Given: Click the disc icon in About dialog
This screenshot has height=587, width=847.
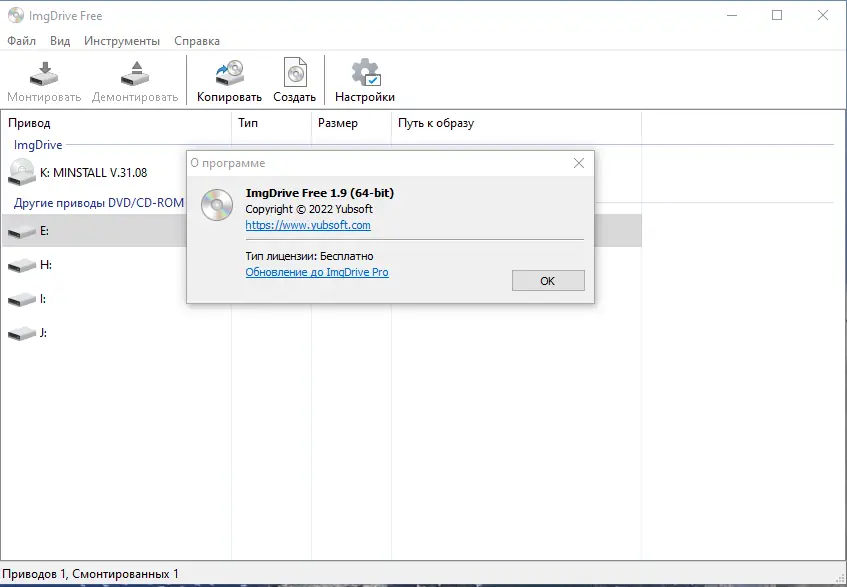Looking at the screenshot, I should click(x=217, y=205).
